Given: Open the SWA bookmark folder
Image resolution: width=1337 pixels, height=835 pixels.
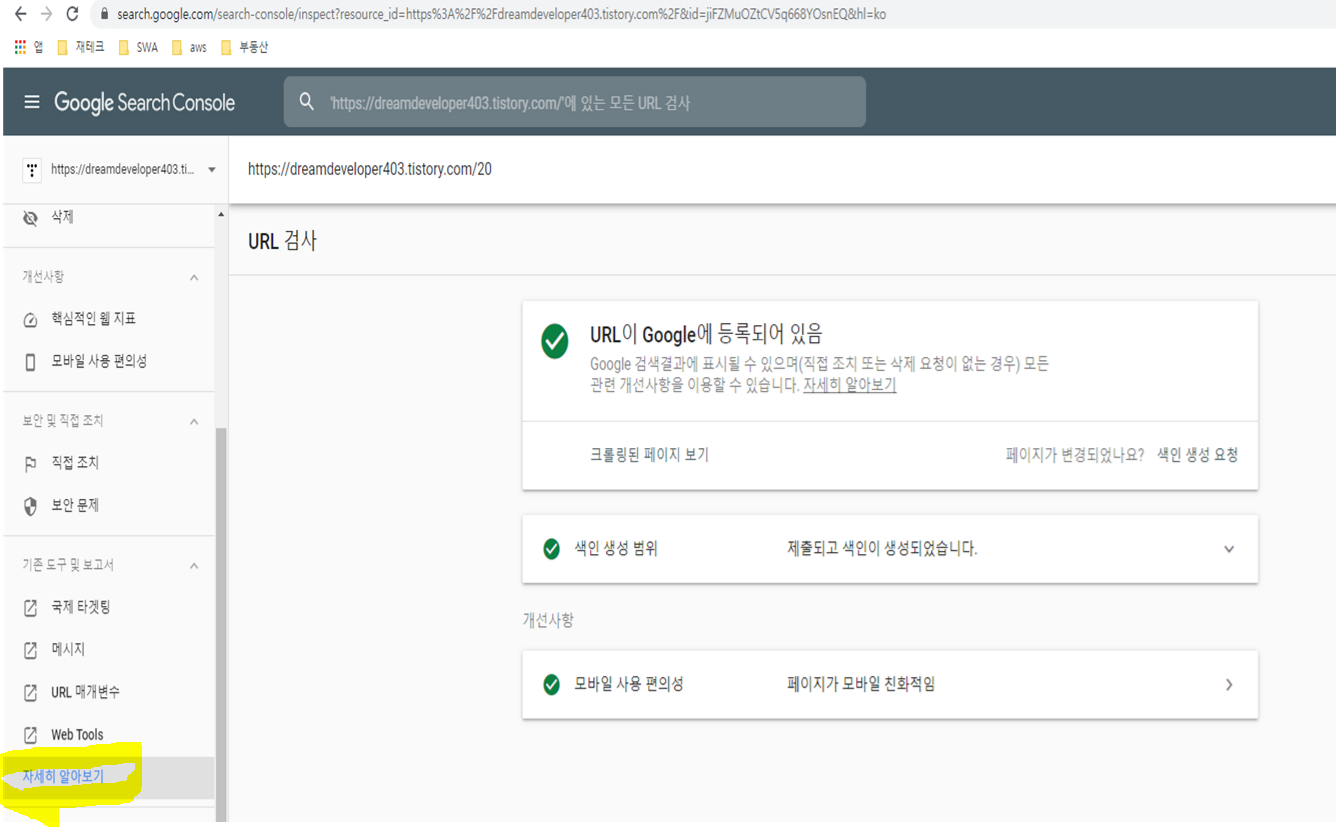Looking at the screenshot, I should click(x=138, y=47).
